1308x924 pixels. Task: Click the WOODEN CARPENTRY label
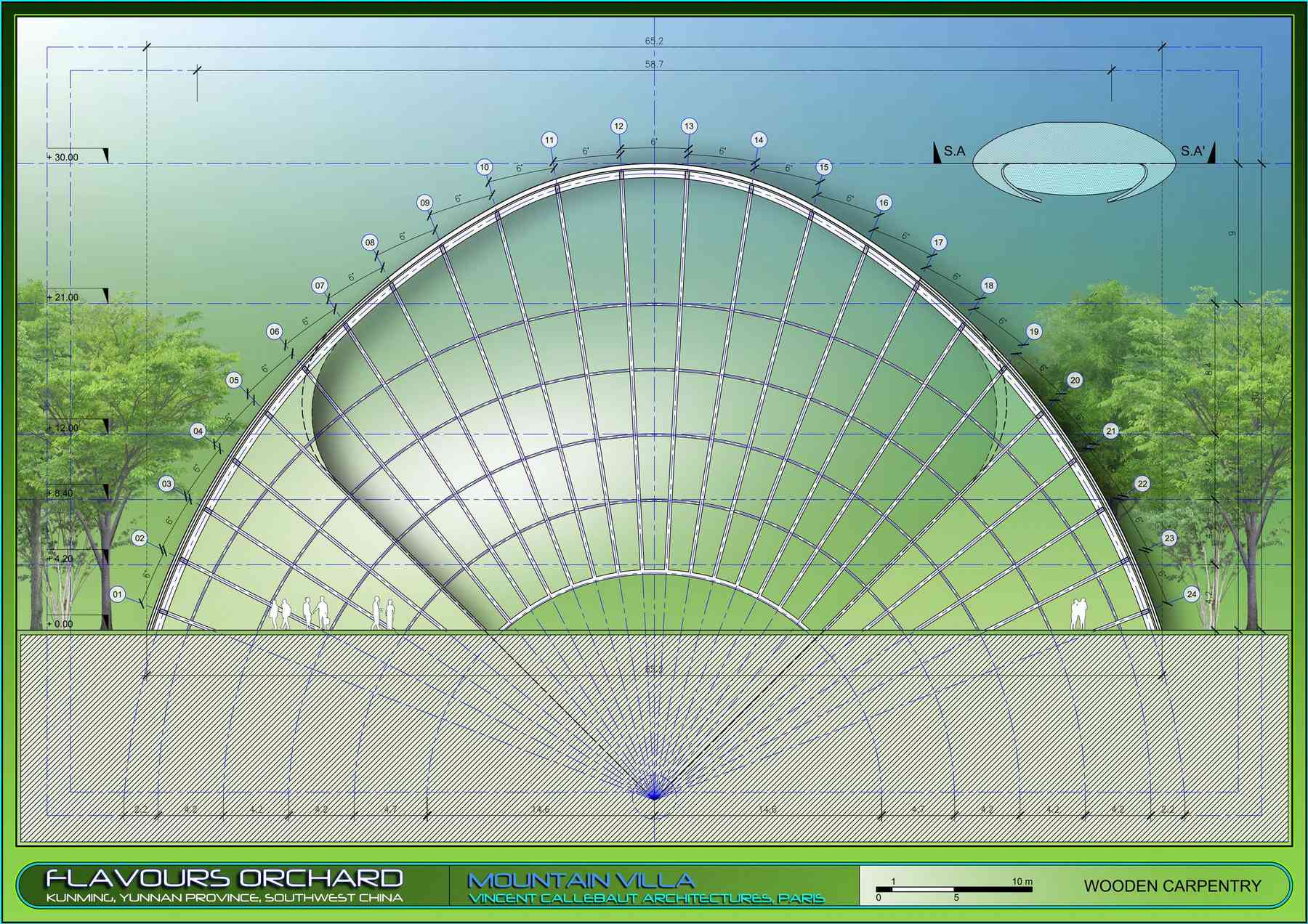1172,886
